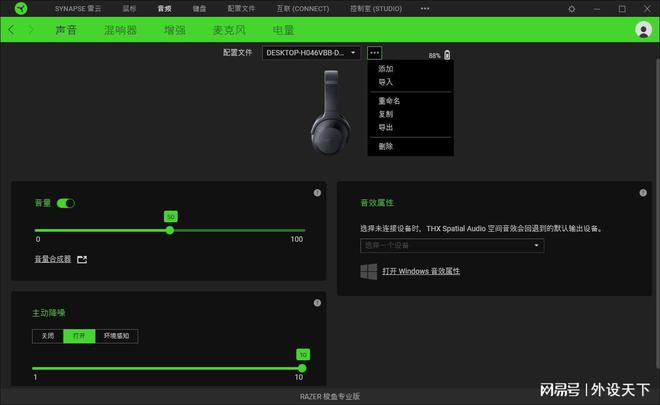The image size is (660, 405).
Task: Expand the 选择一个设备 device dropdown
Action: pyautogui.click(x=452, y=245)
